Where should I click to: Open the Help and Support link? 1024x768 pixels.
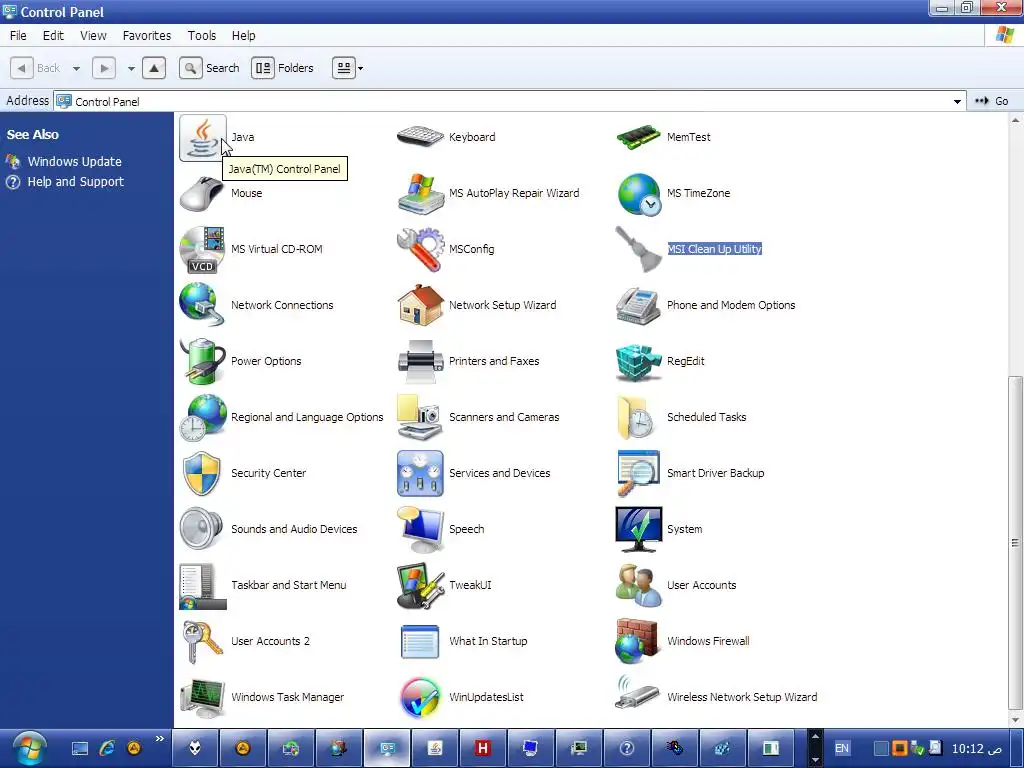(x=75, y=182)
